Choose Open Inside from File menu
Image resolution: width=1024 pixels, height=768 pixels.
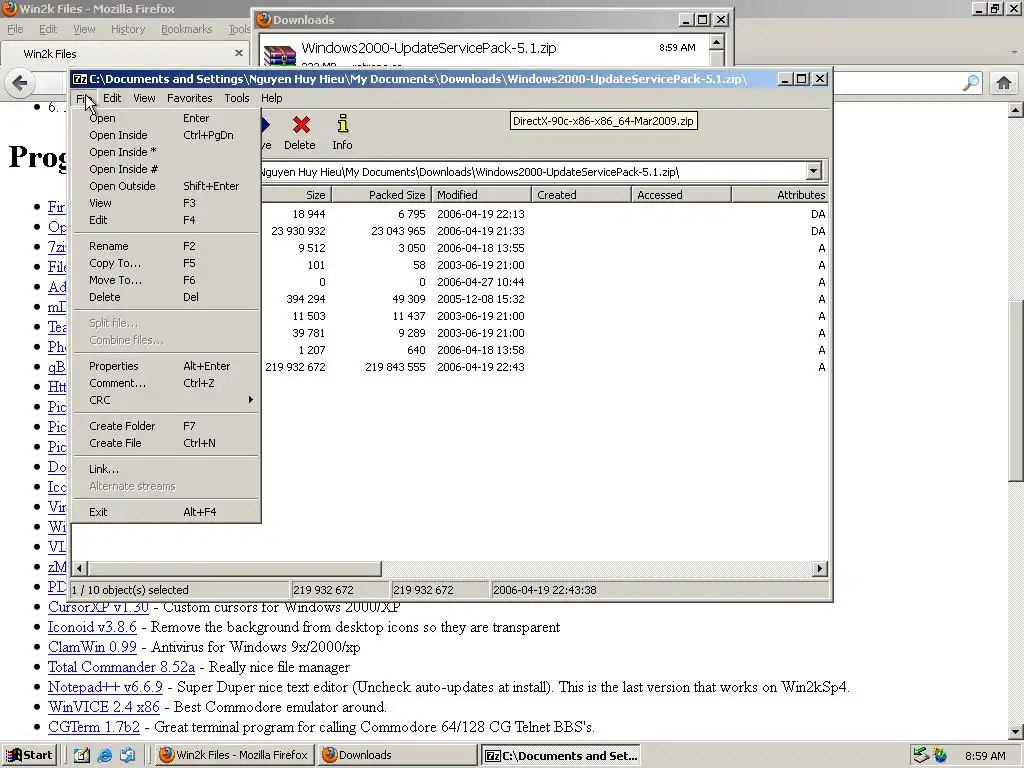(x=166, y=135)
